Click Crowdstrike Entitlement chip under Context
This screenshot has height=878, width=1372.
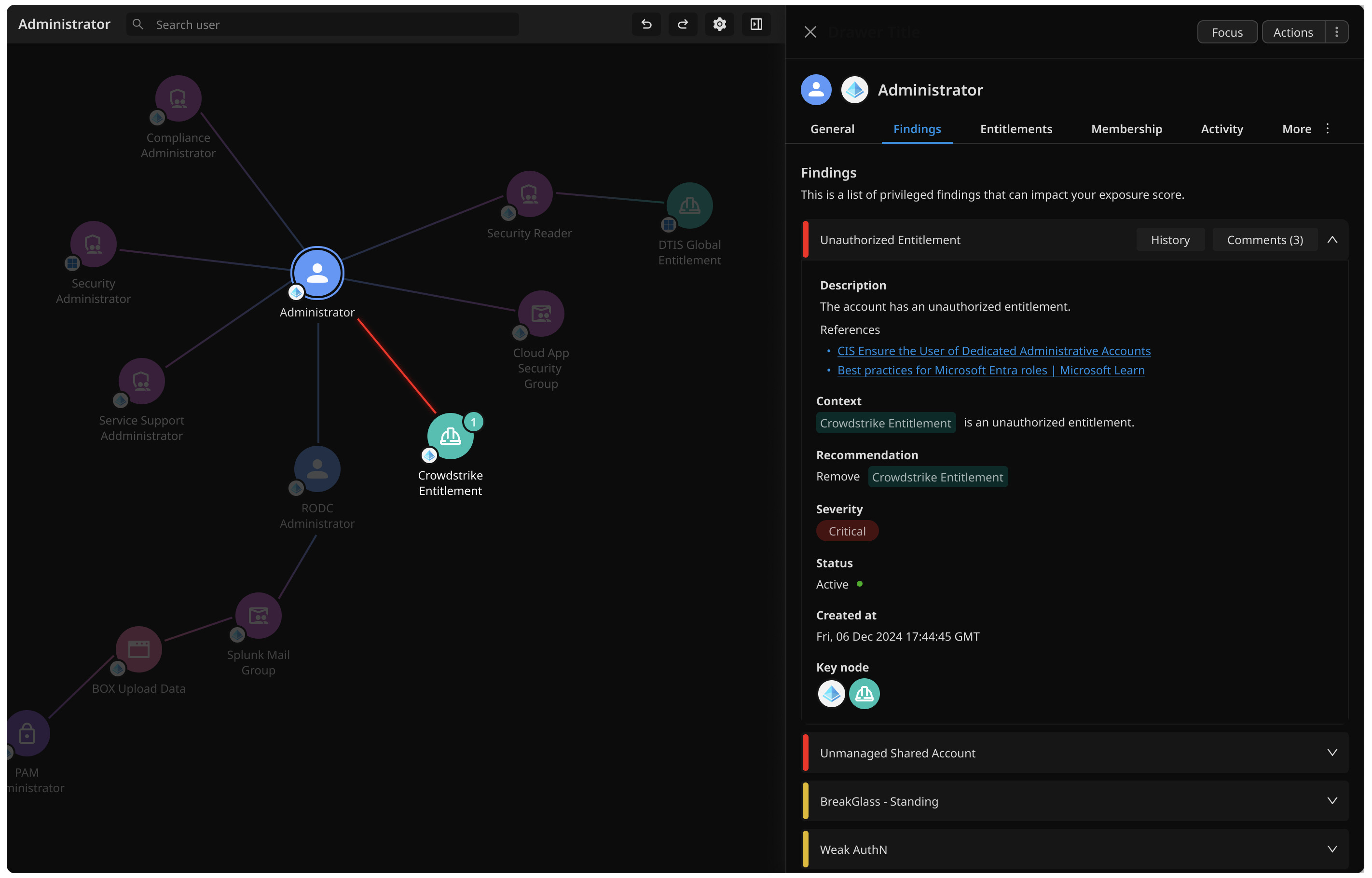click(885, 423)
